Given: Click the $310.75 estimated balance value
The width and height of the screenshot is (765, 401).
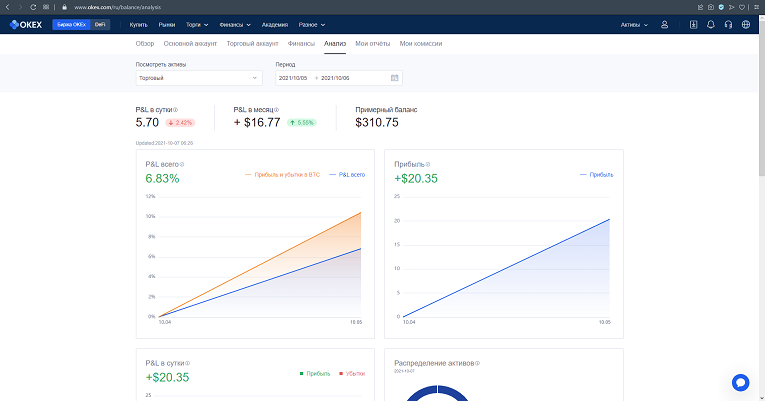Looking at the screenshot, I should pyautogui.click(x=377, y=122).
